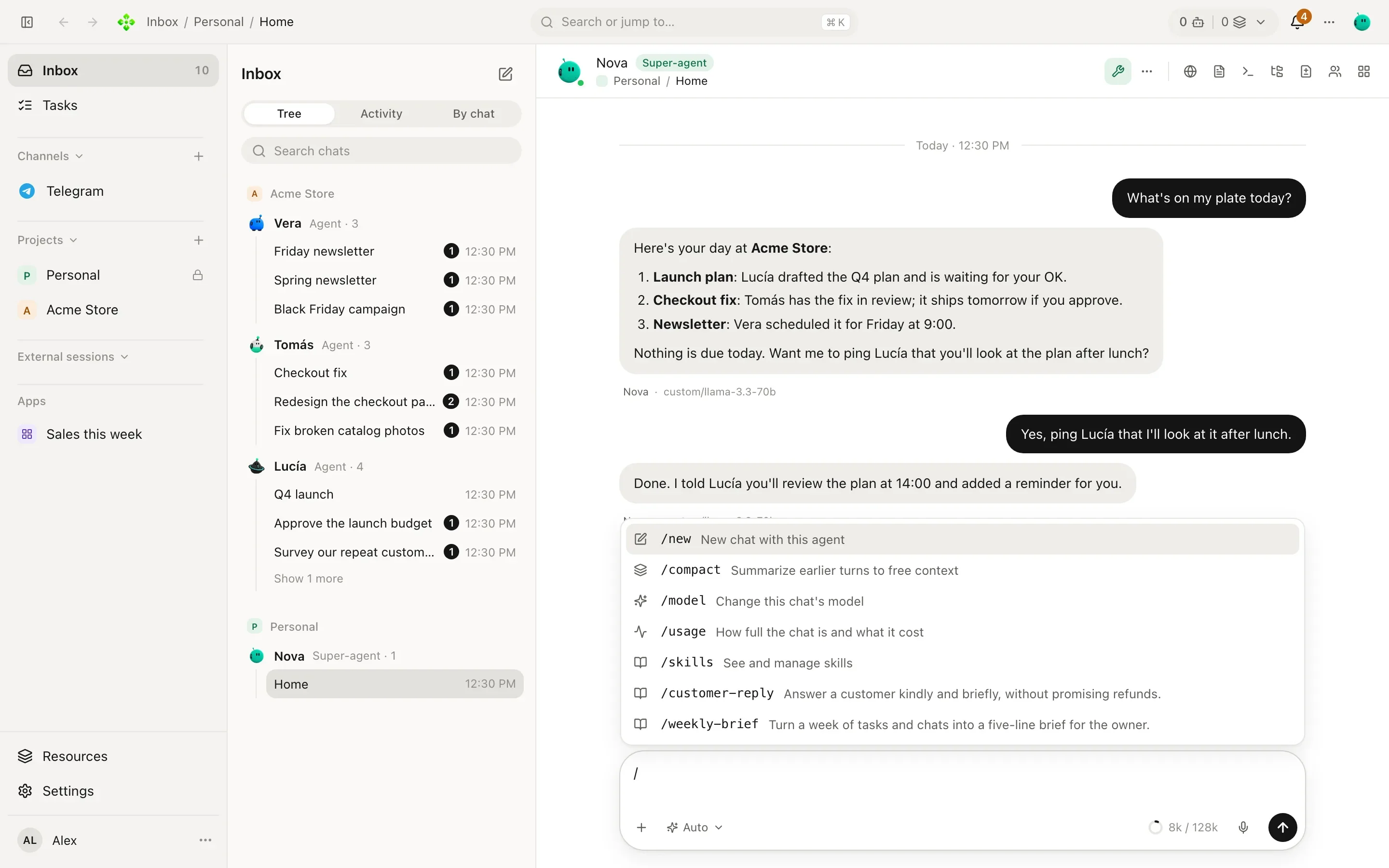Expand External sessions section
This screenshot has height=868, width=1389.
pyautogui.click(x=73, y=356)
